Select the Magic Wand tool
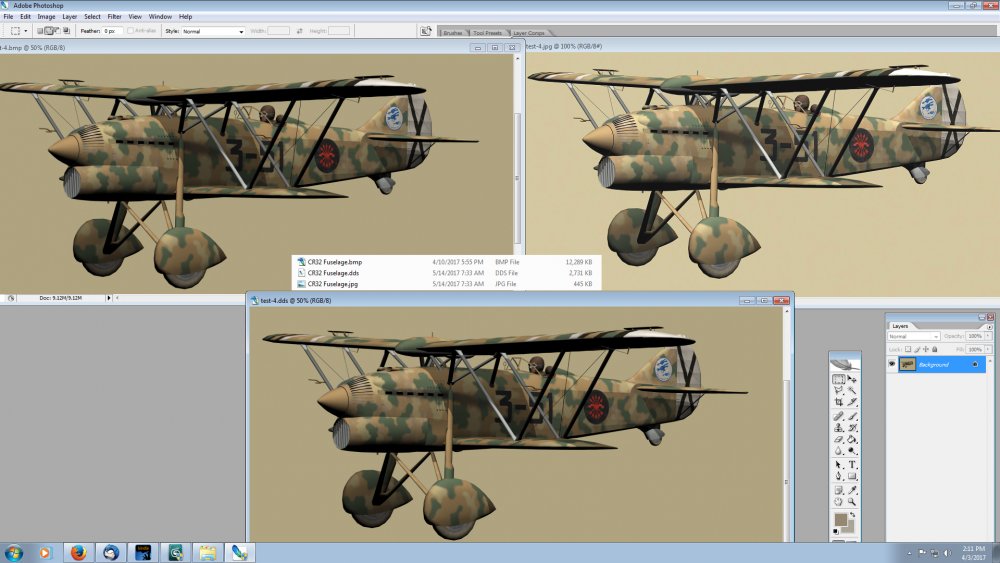The height and width of the screenshot is (563, 1000). (852, 390)
